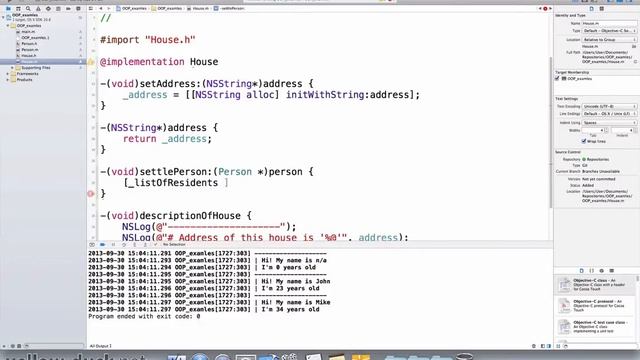This screenshot has height=360, width=640.
Task: Show the File Template library
Action: 582,271
